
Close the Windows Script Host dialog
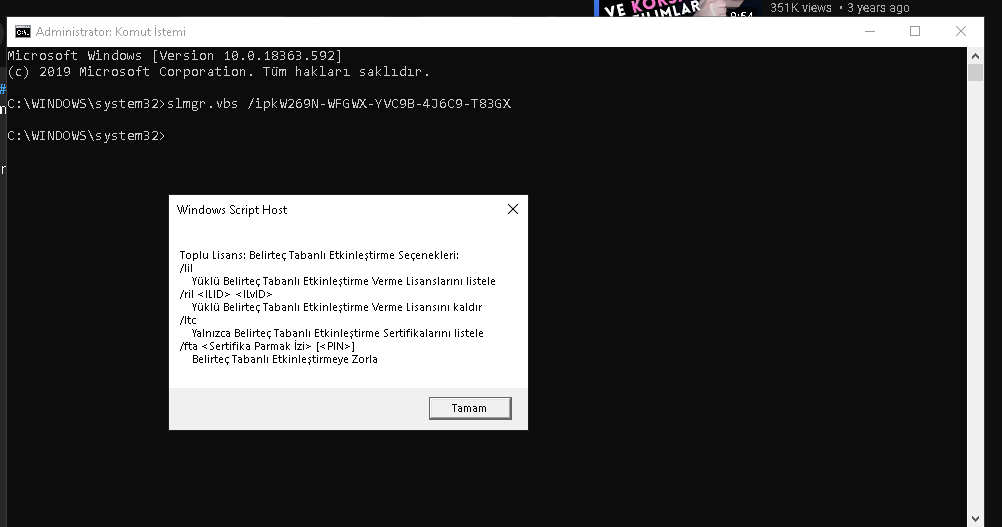pos(513,210)
